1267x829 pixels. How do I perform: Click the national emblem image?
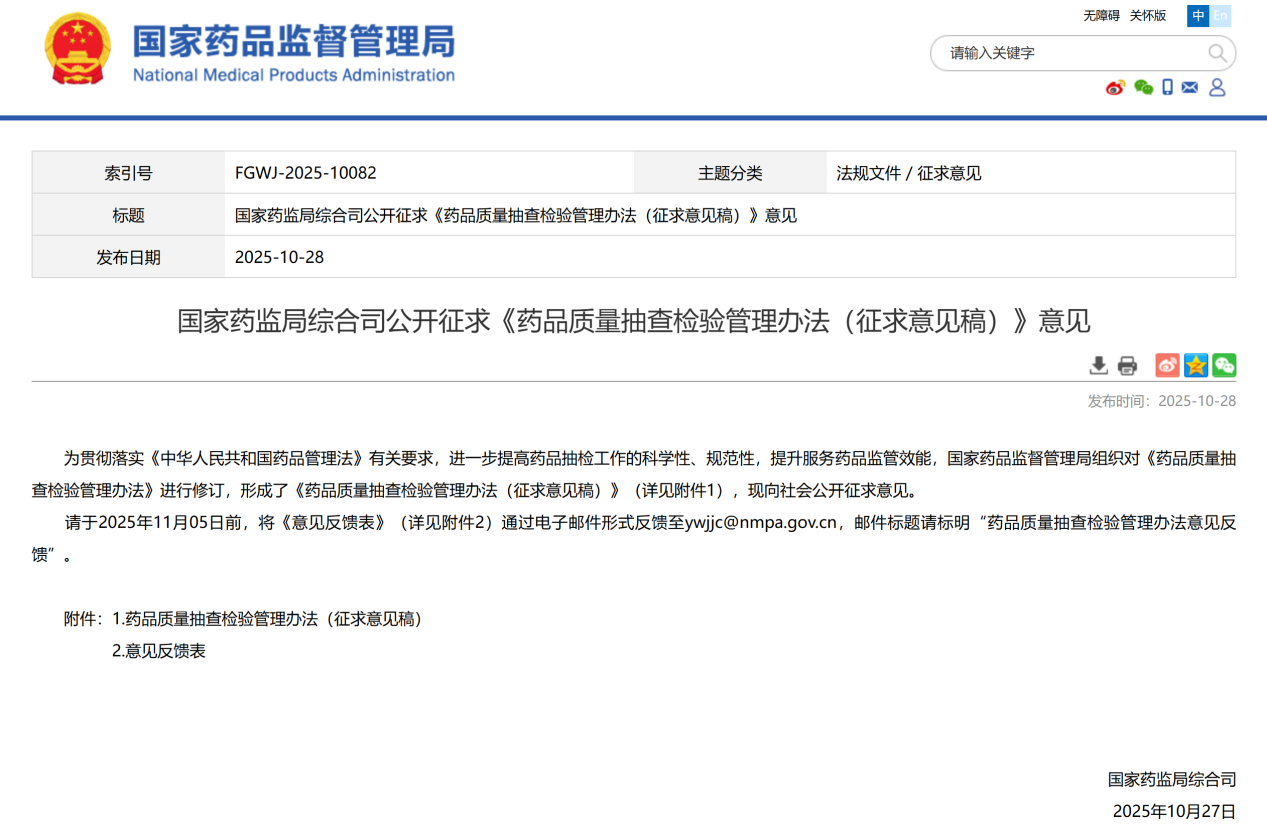click(x=78, y=49)
